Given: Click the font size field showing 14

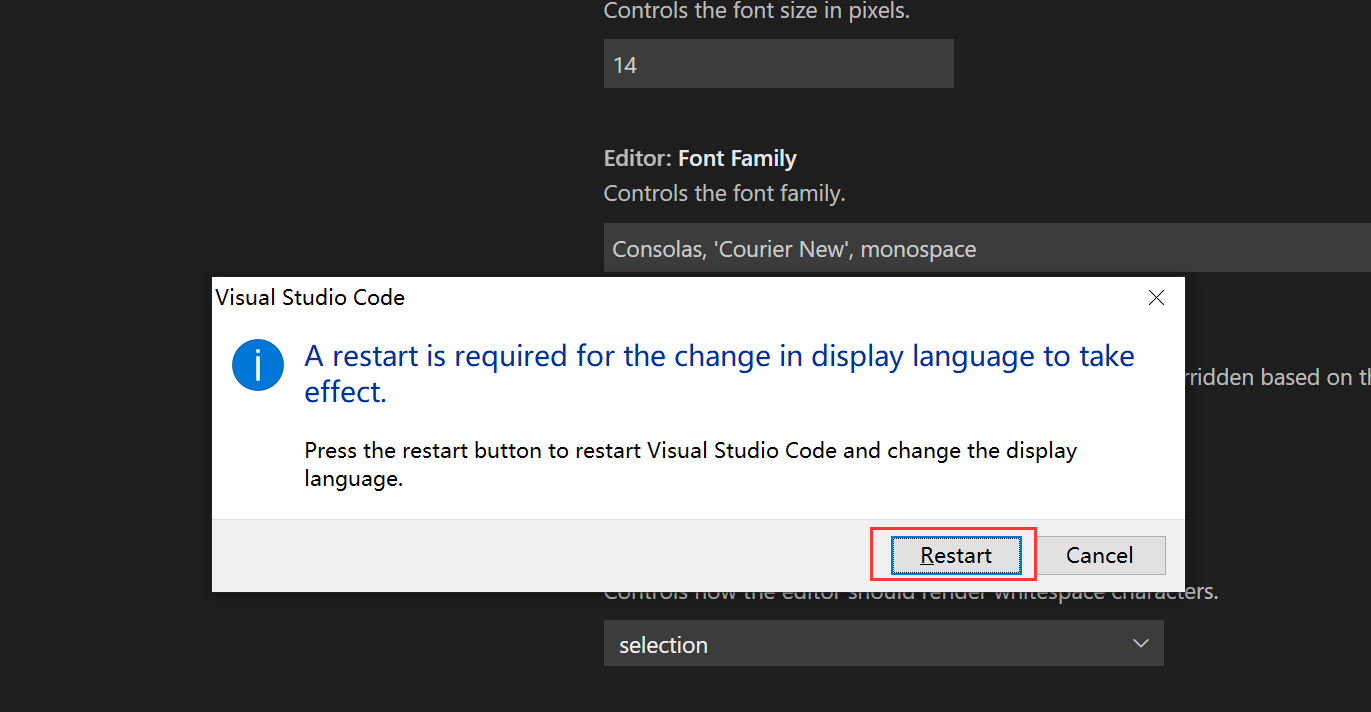Looking at the screenshot, I should [x=778, y=64].
